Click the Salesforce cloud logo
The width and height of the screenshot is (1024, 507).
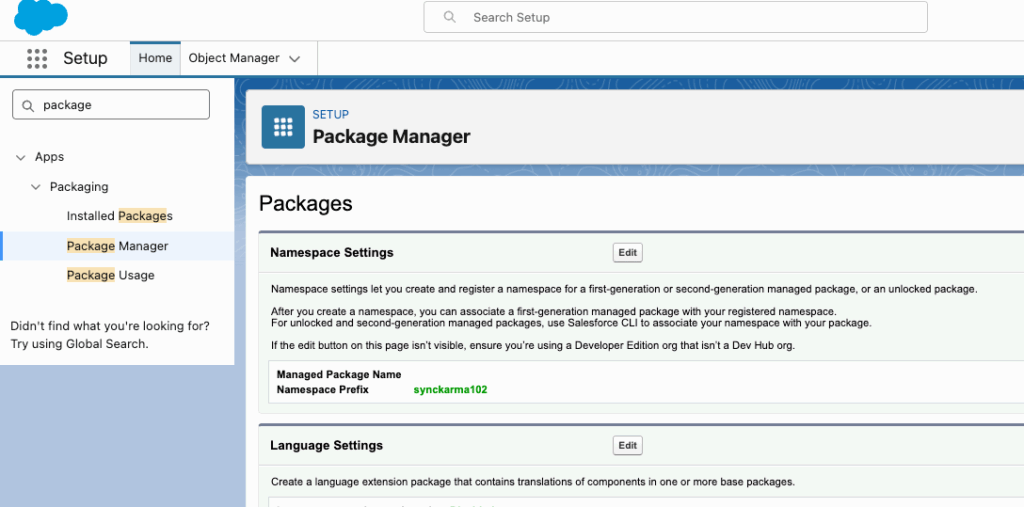[40, 17]
